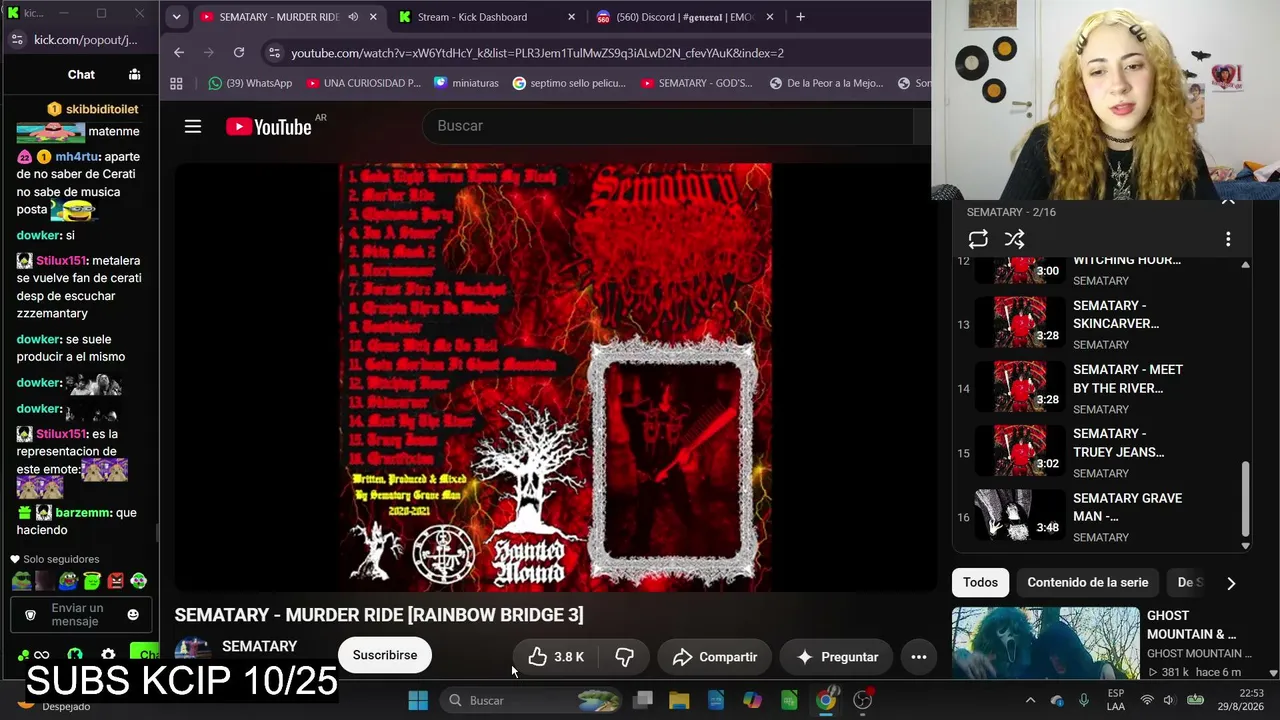The height and width of the screenshot is (720, 1280).
Task: Select the Contenido de la serie chip
Action: (1087, 583)
